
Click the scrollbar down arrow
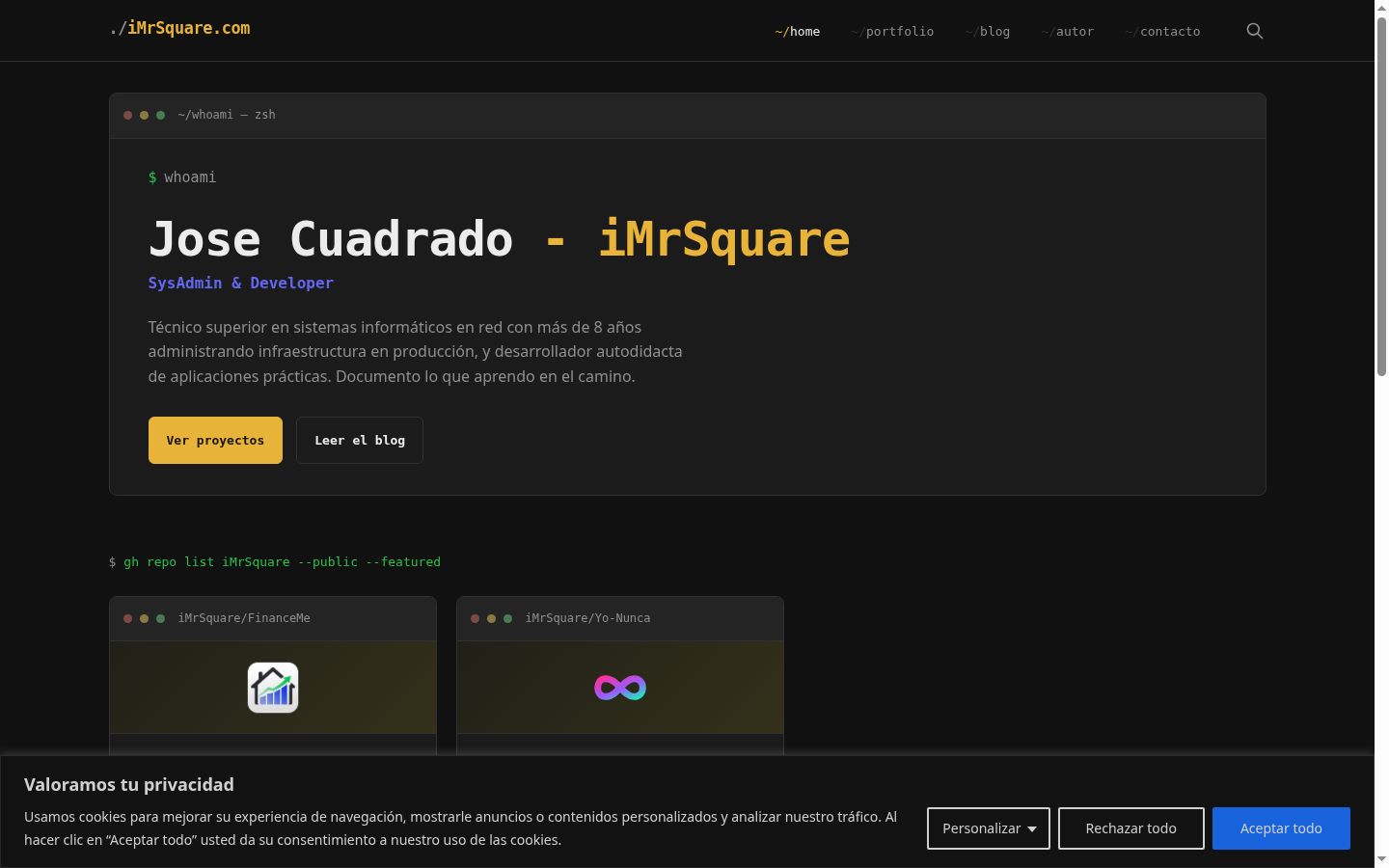click(x=1381, y=859)
